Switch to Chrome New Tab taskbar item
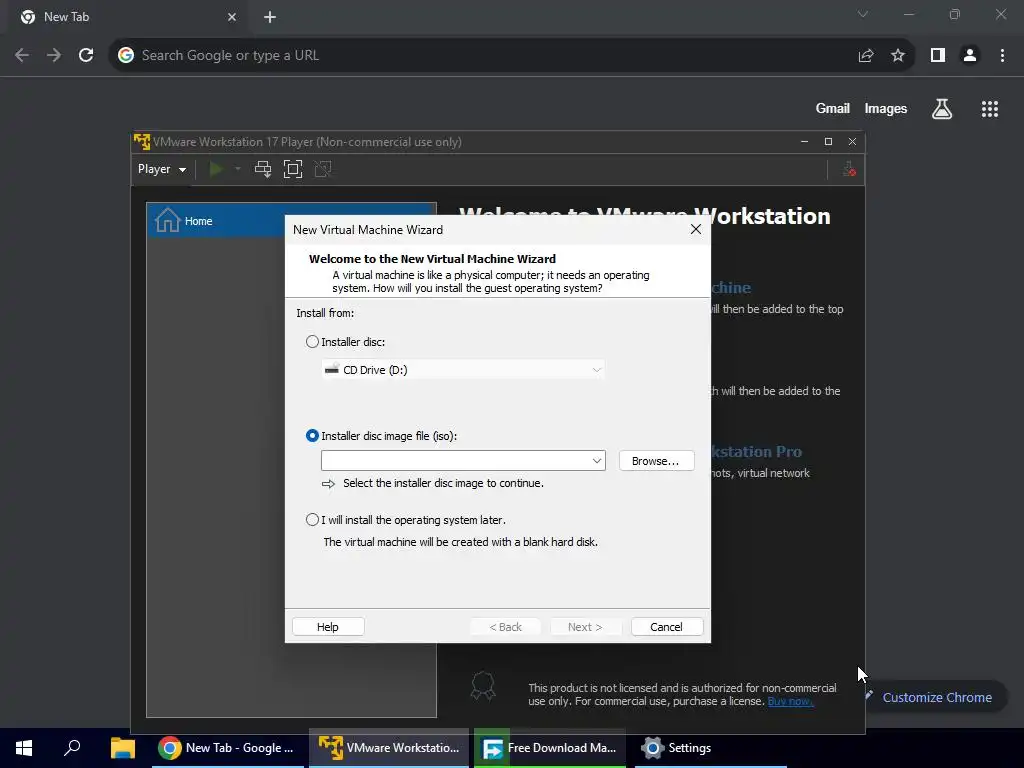 228,748
